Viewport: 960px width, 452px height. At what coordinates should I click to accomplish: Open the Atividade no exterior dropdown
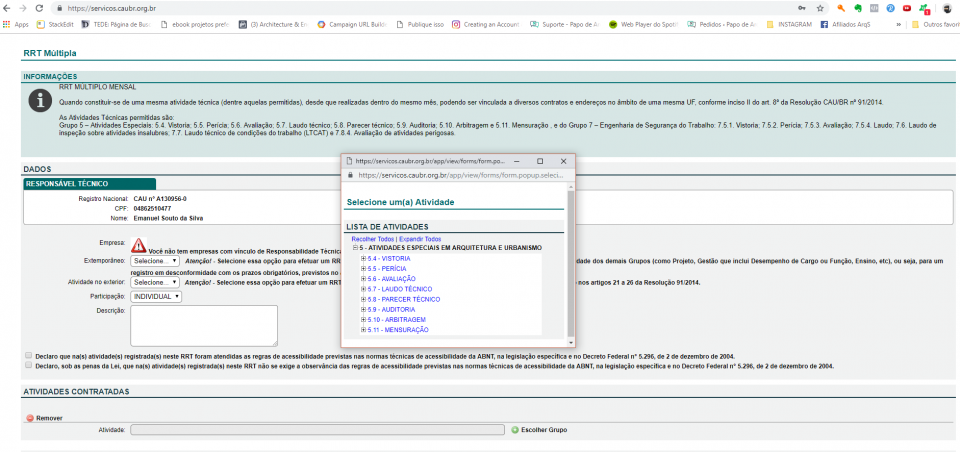[154, 282]
